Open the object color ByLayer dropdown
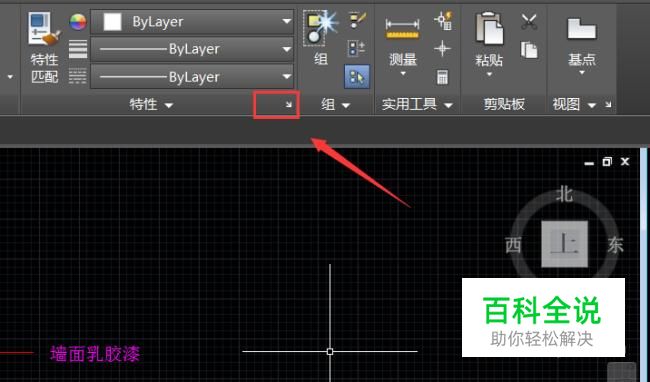Viewport: 650px width, 382px height. (x=192, y=22)
